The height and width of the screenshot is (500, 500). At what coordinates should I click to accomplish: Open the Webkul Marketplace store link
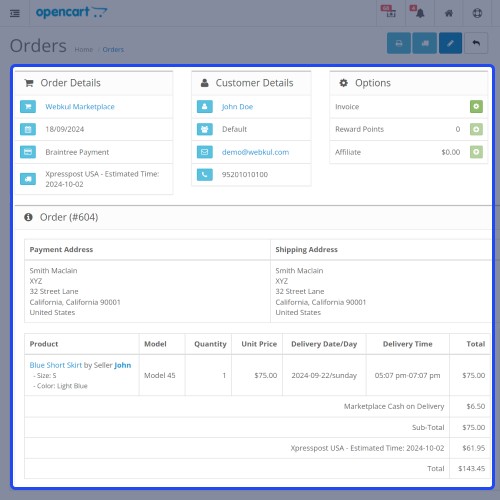tap(80, 107)
